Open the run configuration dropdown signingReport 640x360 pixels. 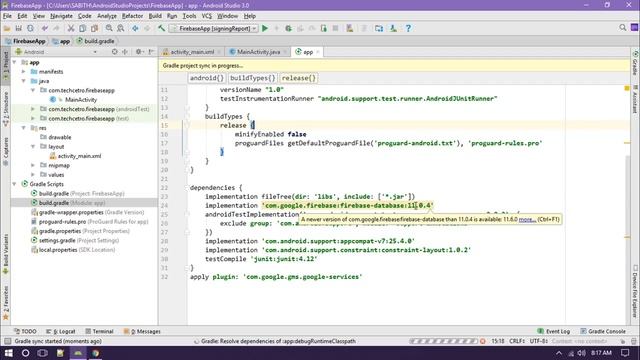(213, 29)
